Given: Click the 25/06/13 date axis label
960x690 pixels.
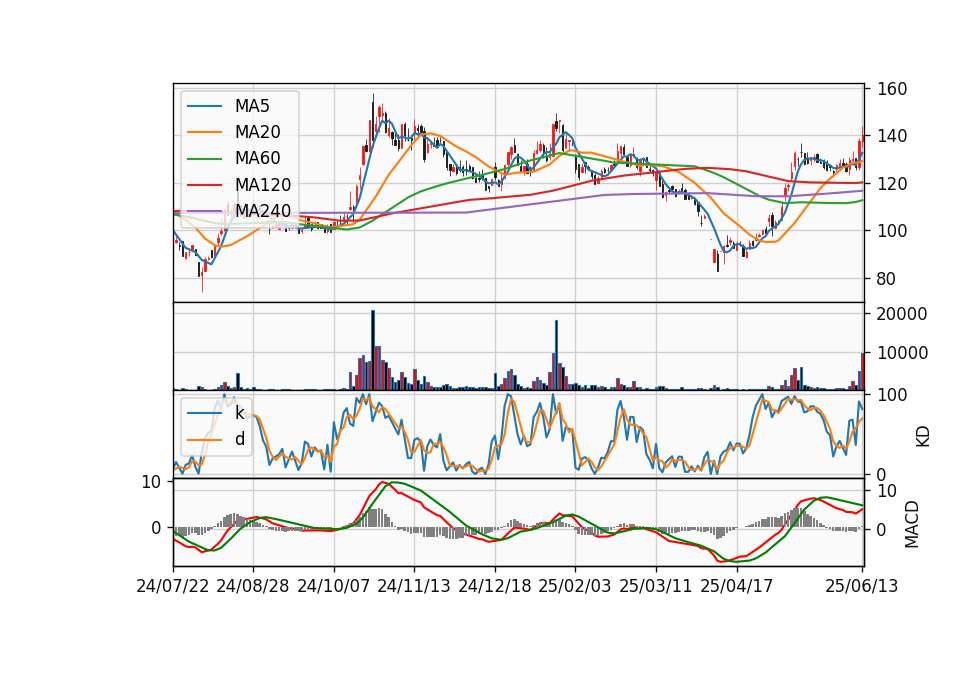Looking at the screenshot, I should [x=861, y=586].
